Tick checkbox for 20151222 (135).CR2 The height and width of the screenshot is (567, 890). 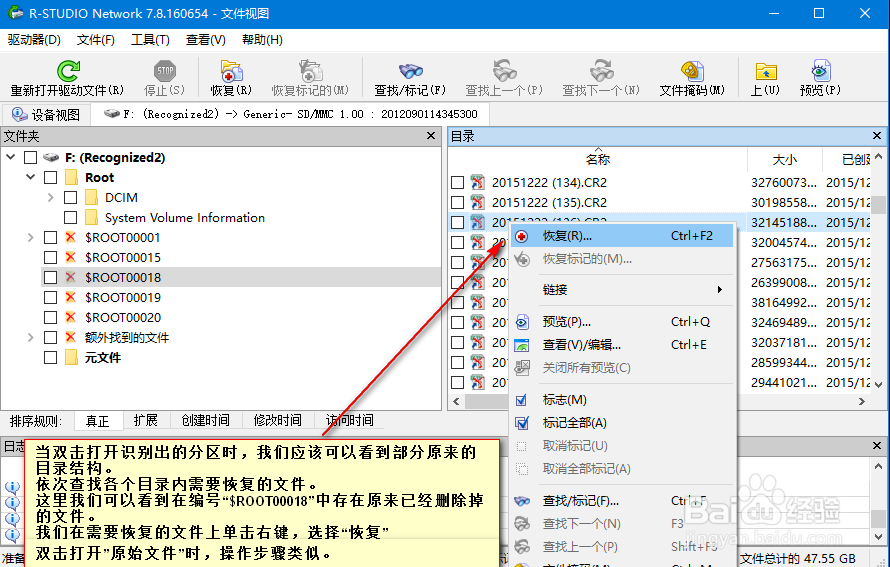pos(457,203)
